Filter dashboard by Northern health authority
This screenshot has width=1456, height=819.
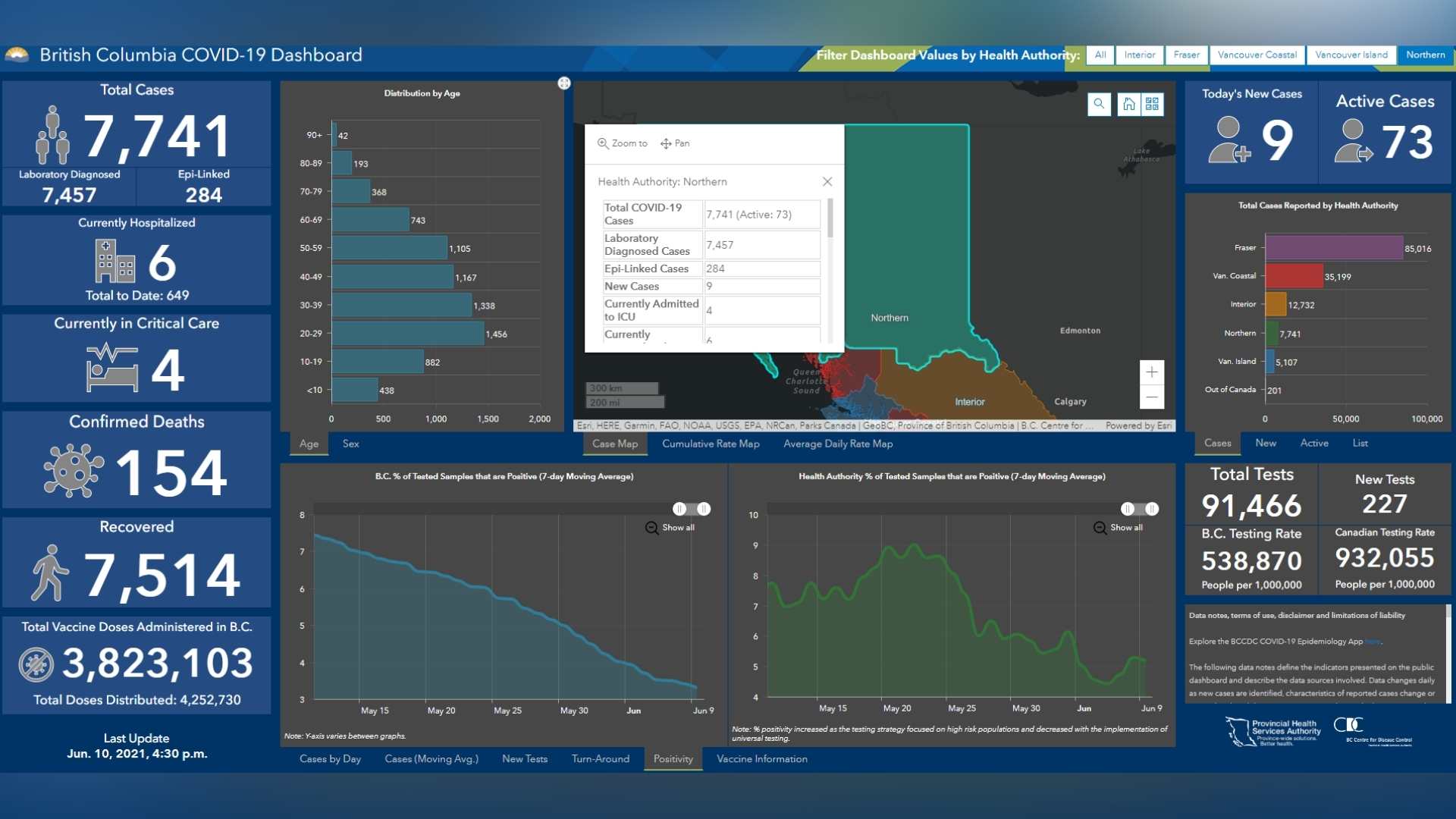1425,55
